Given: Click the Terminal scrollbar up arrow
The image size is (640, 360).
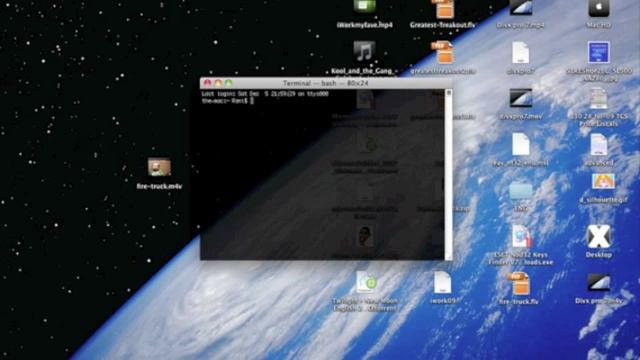Looking at the screenshot, I should [x=449, y=93].
